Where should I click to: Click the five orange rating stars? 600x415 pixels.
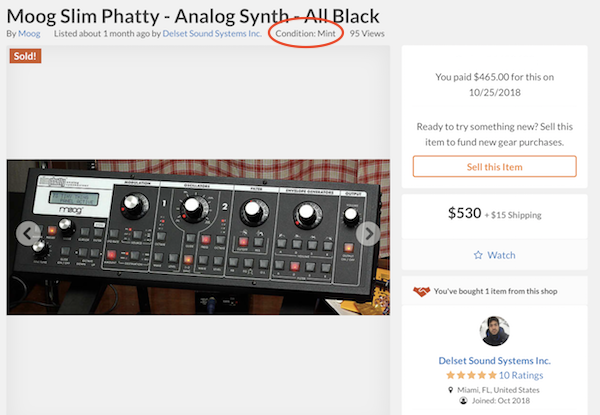(470, 375)
